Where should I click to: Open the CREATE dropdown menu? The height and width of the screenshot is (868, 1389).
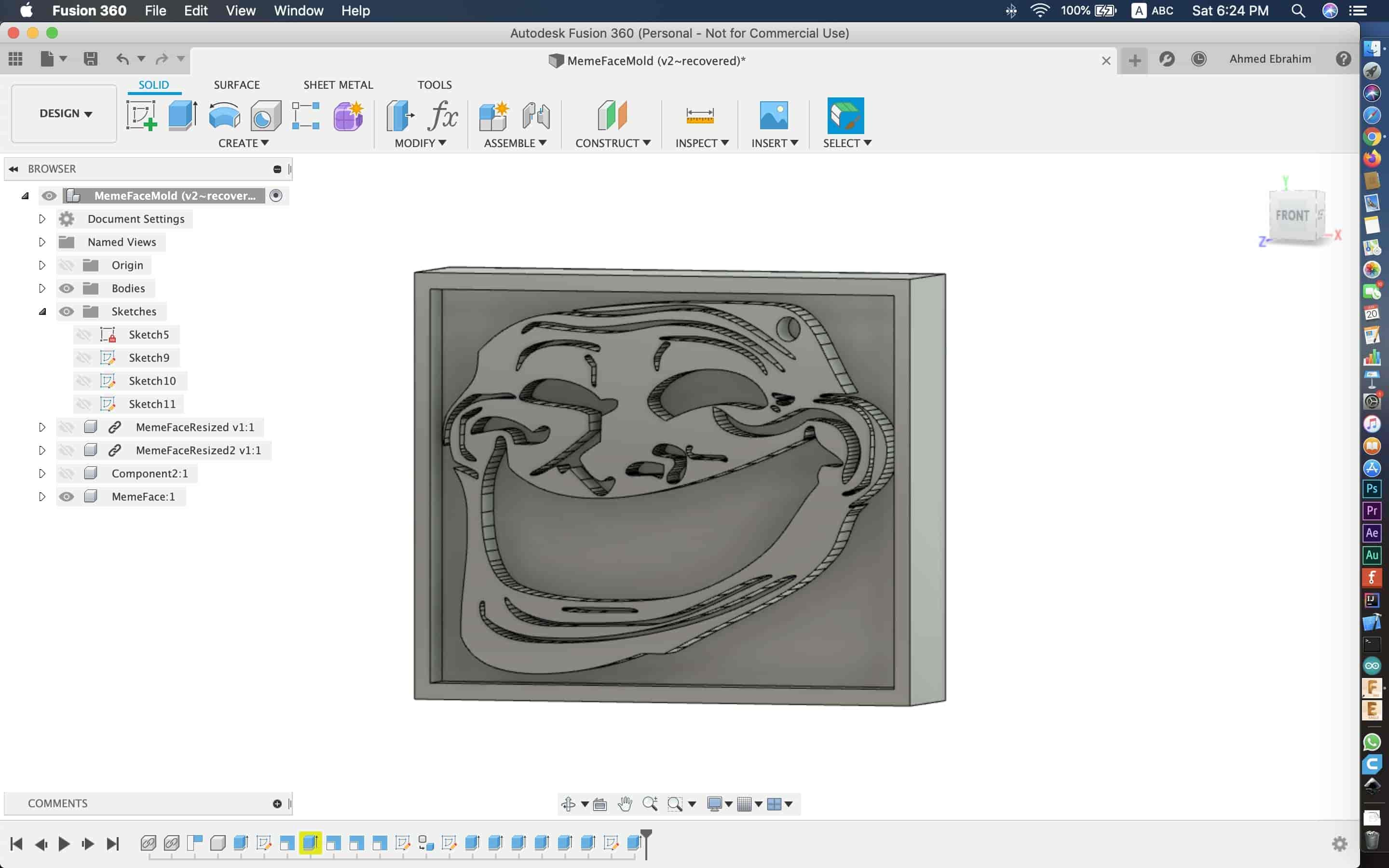pyautogui.click(x=244, y=143)
